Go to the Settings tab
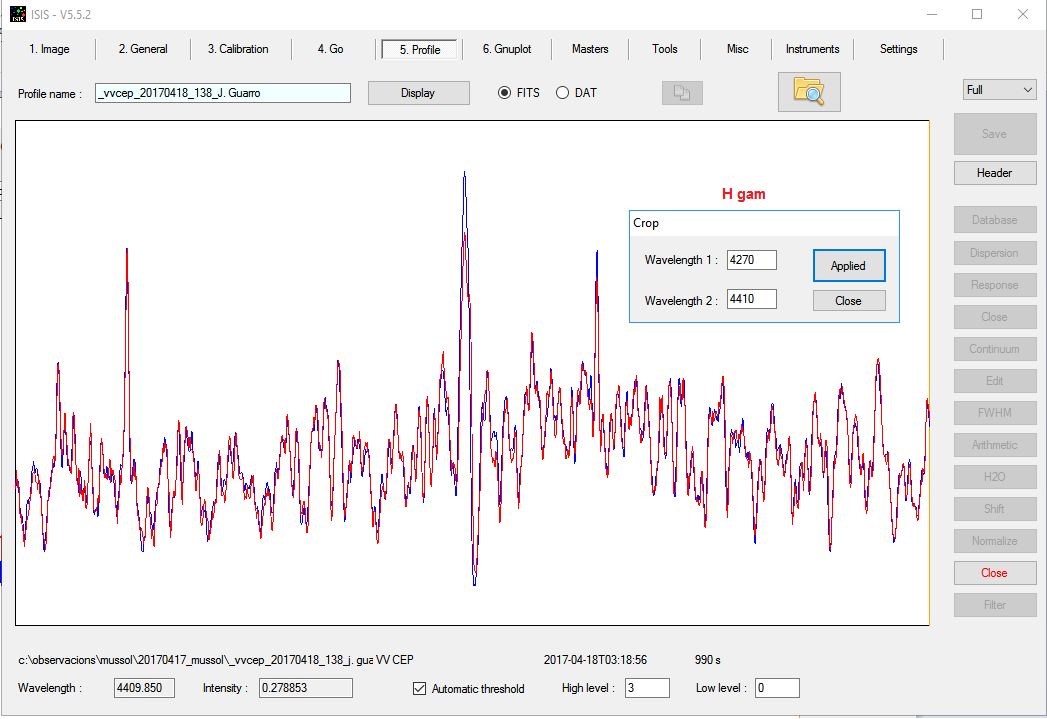The height and width of the screenshot is (719, 1047). pos(898,49)
